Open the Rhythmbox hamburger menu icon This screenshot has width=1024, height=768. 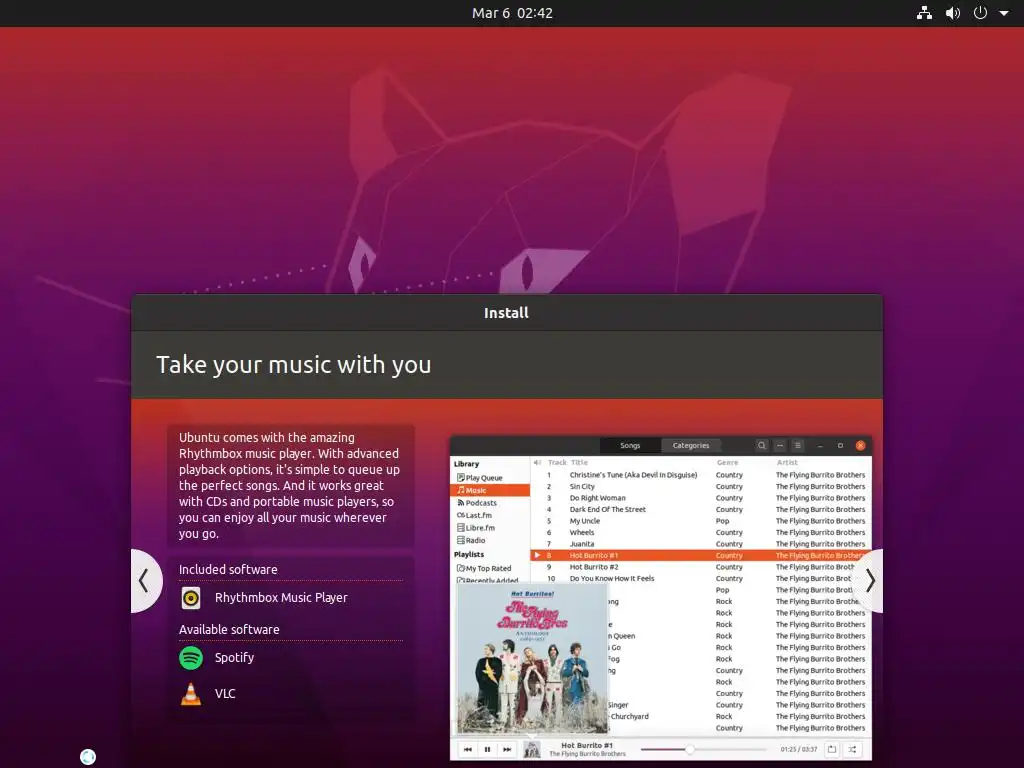point(797,445)
